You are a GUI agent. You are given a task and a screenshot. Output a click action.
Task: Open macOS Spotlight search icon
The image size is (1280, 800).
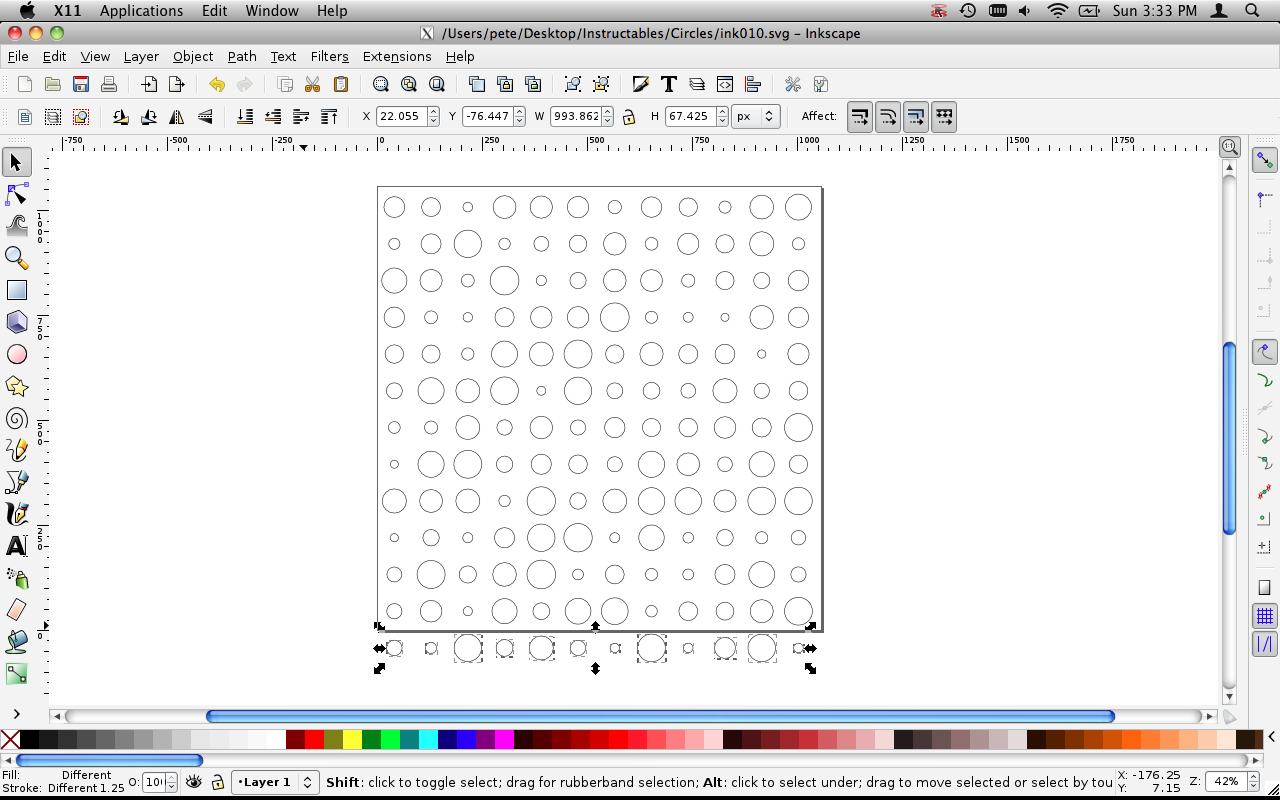(x=1253, y=11)
